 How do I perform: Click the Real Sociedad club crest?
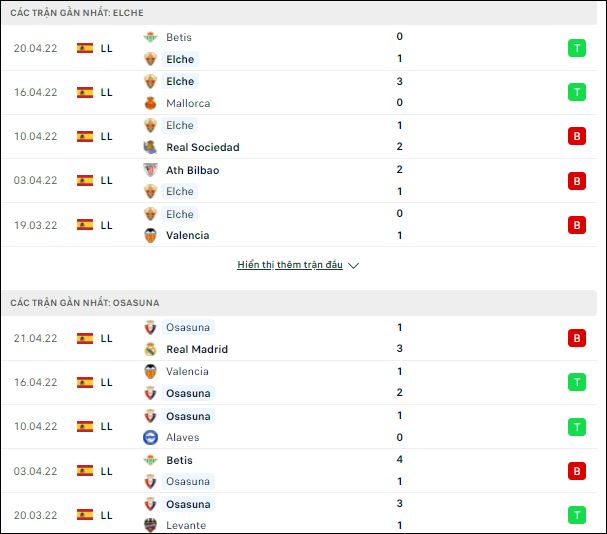click(150, 147)
